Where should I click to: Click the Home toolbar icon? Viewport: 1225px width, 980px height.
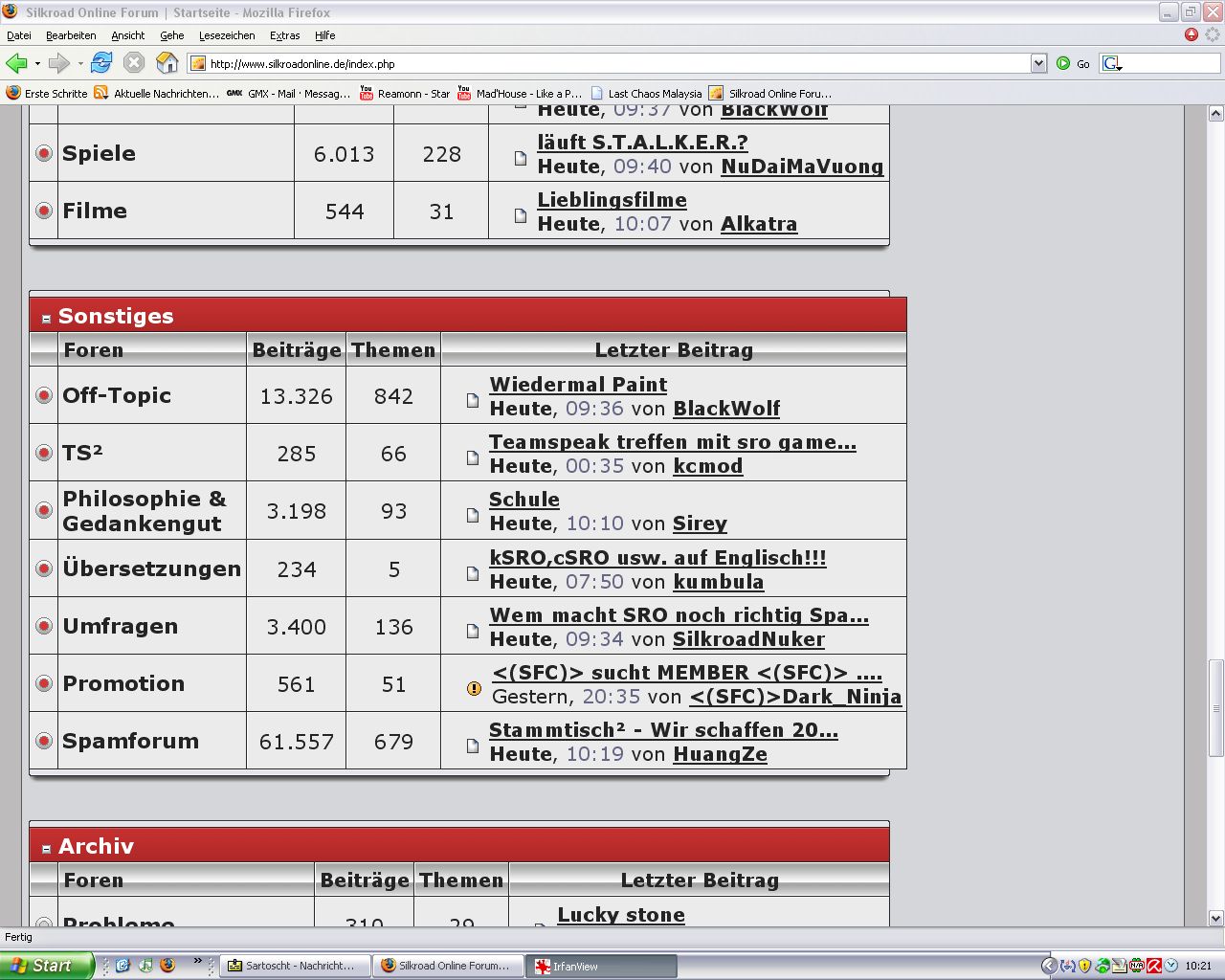click(167, 63)
